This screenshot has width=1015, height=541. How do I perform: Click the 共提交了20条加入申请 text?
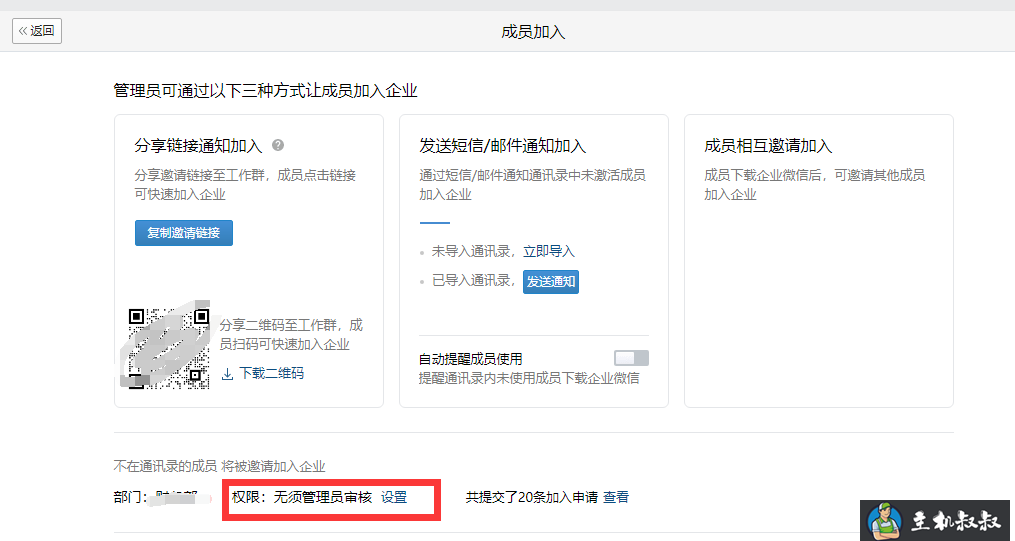tap(531, 497)
